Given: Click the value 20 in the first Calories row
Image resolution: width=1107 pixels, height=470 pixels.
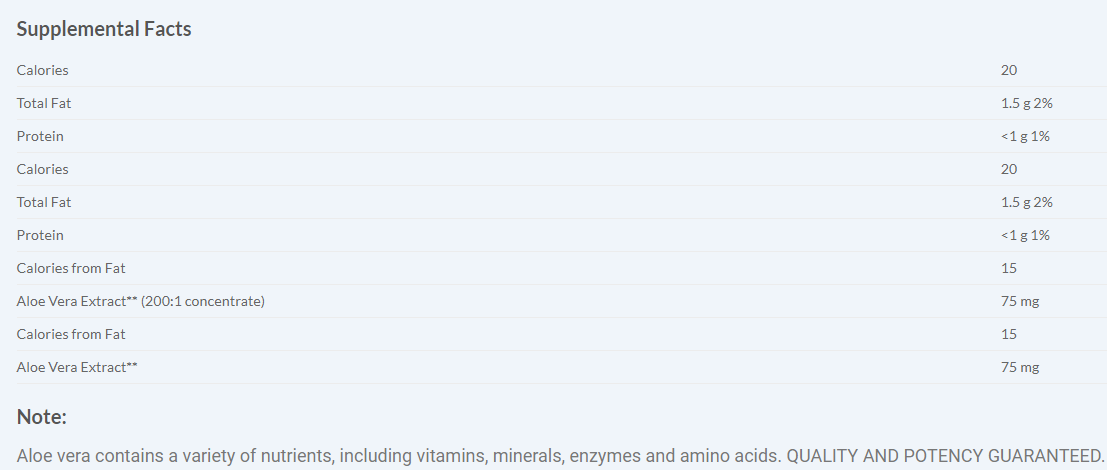Looking at the screenshot, I should 1009,70.
